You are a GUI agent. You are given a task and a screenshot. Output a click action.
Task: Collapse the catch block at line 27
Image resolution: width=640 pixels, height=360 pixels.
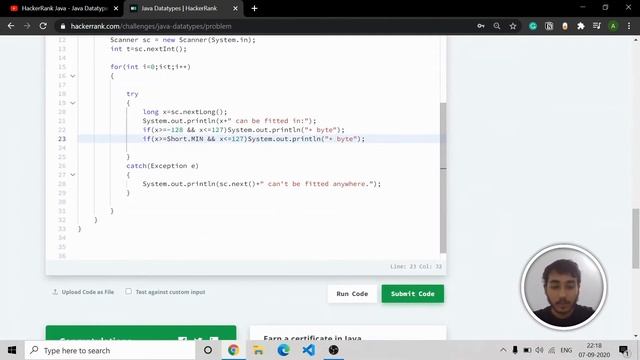point(73,175)
